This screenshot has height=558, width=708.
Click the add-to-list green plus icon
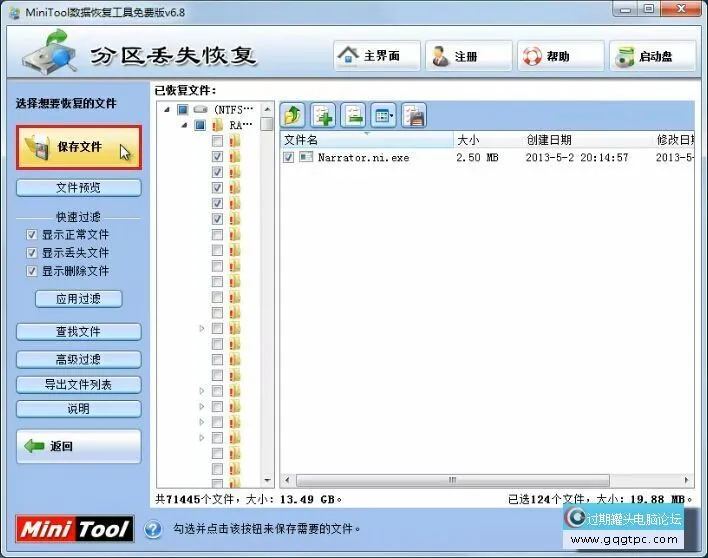click(x=323, y=115)
